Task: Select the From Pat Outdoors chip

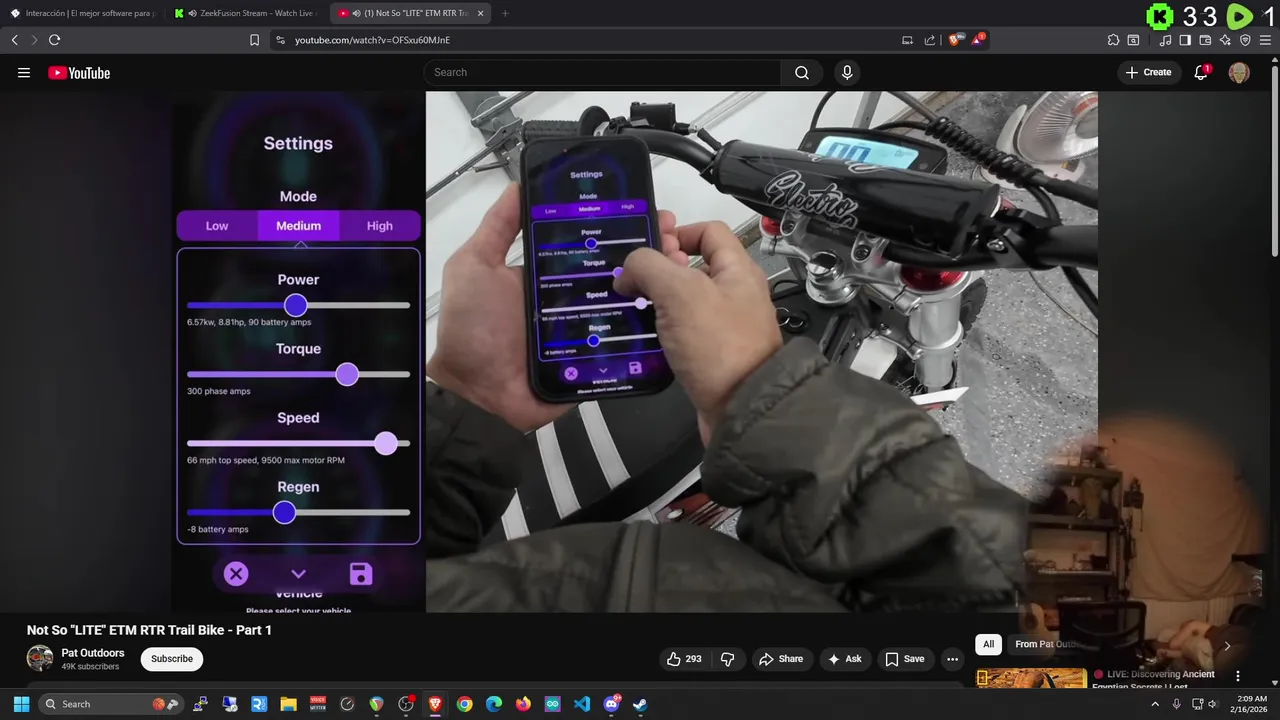Action: pyautogui.click(x=1046, y=645)
